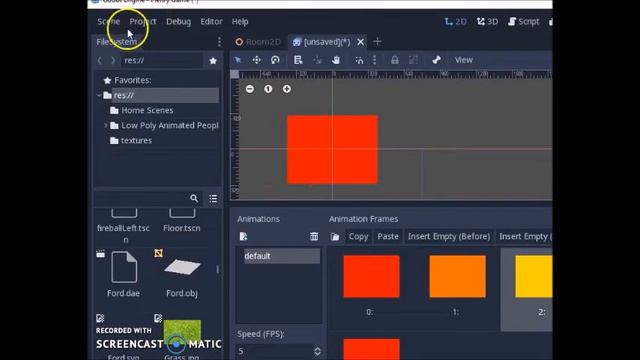Zoom out with the minus button
The image size is (640, 360).
pyautogui.click(x=249, y=89)
